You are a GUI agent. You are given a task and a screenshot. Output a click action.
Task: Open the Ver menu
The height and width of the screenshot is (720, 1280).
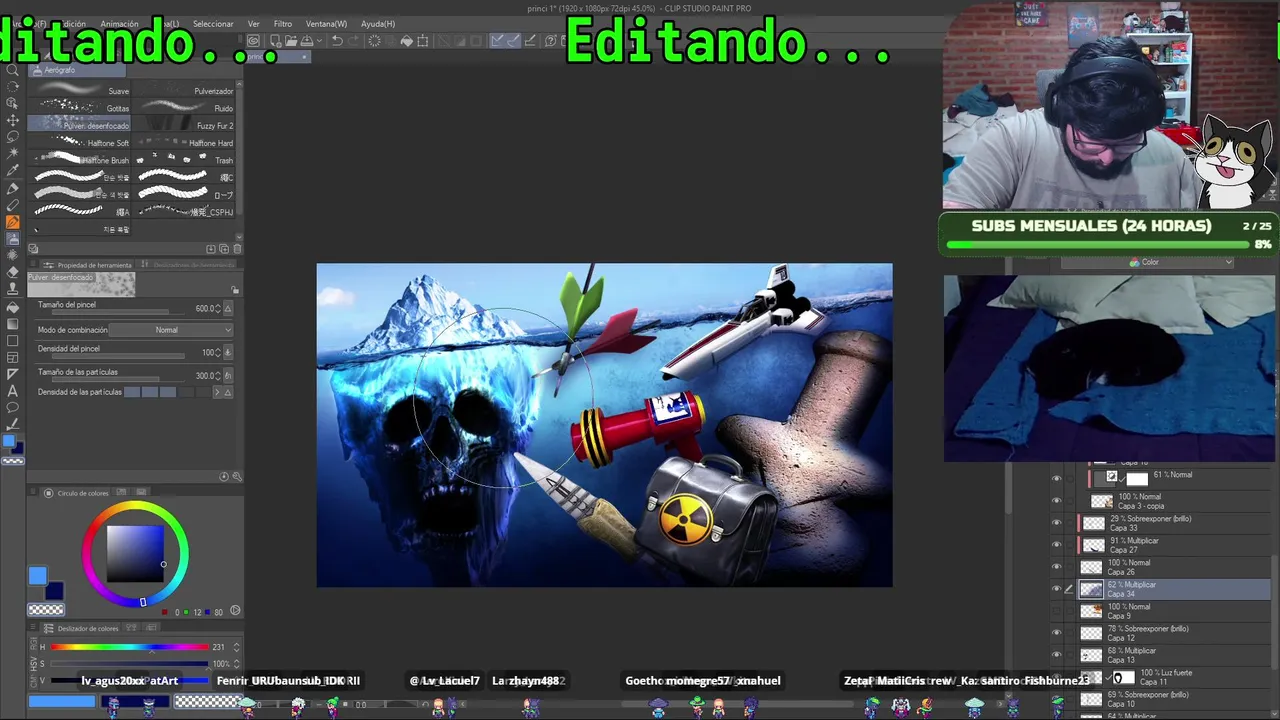point(254,24)
